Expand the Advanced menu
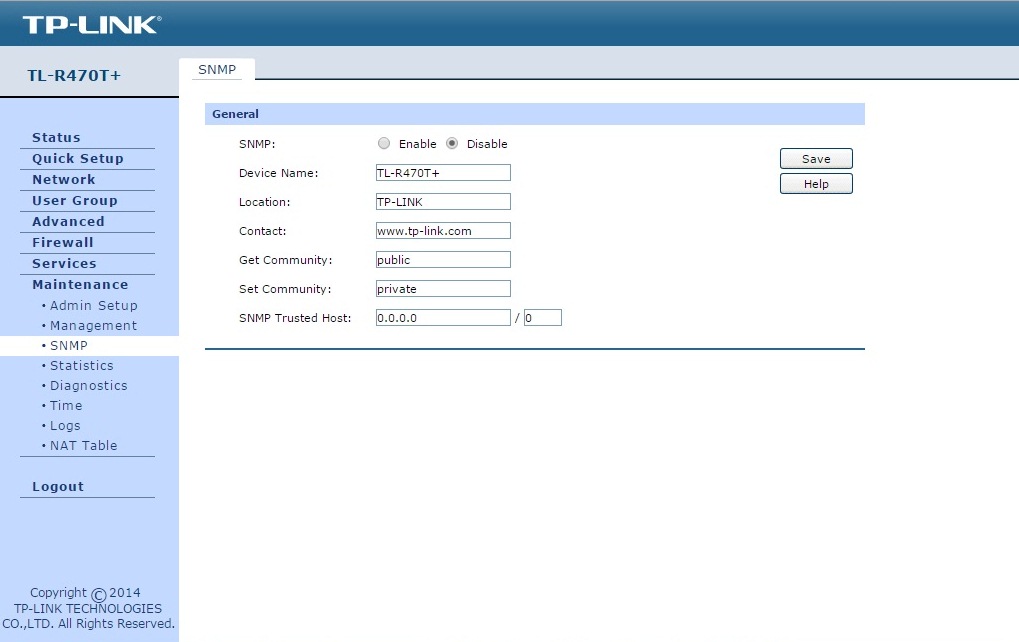This screenshot has width=1019, height=642. (68, 222)
